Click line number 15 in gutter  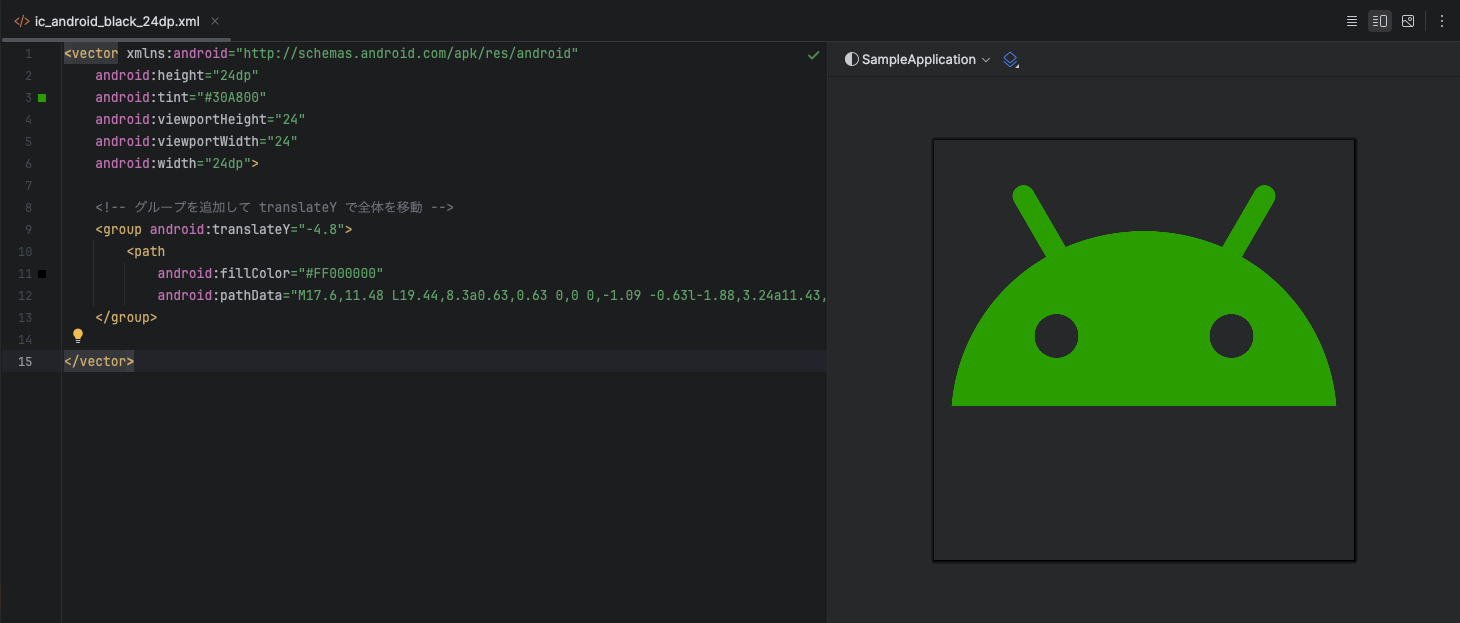tap(26, 361)
